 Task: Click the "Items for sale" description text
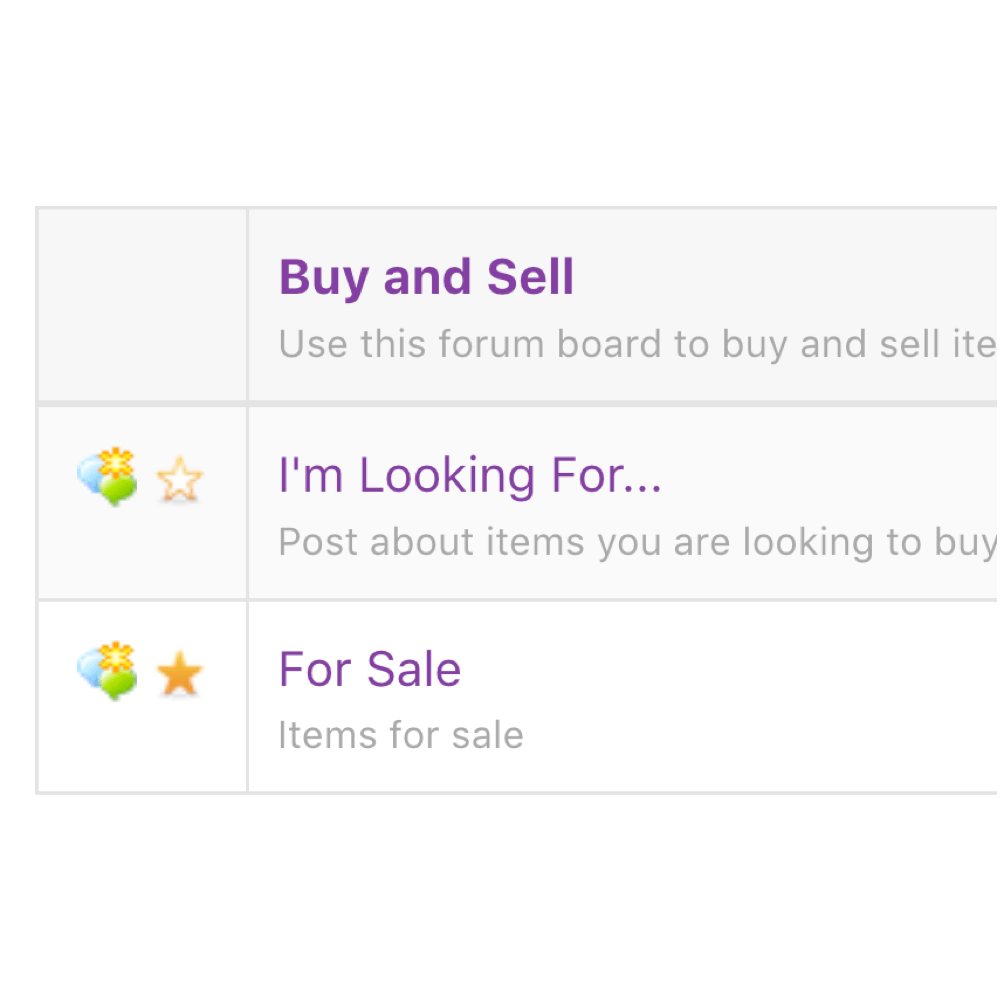click(400, 736)
